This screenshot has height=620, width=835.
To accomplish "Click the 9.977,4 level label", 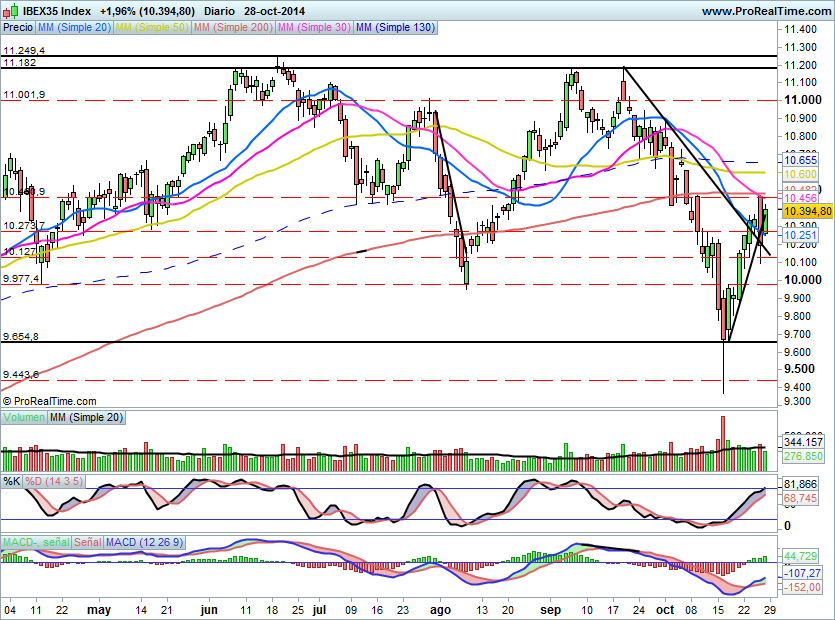I will pos(21,279).
